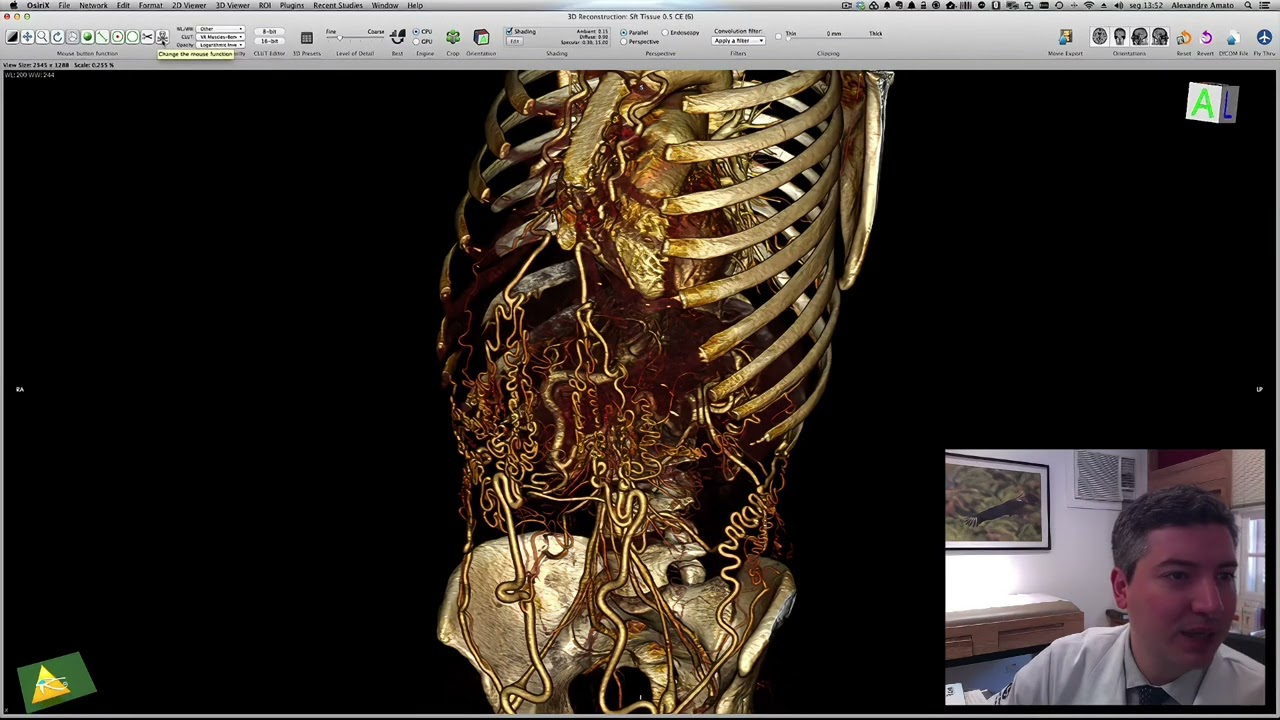Click the Alexandre Amato user menu

(1203, 5)
